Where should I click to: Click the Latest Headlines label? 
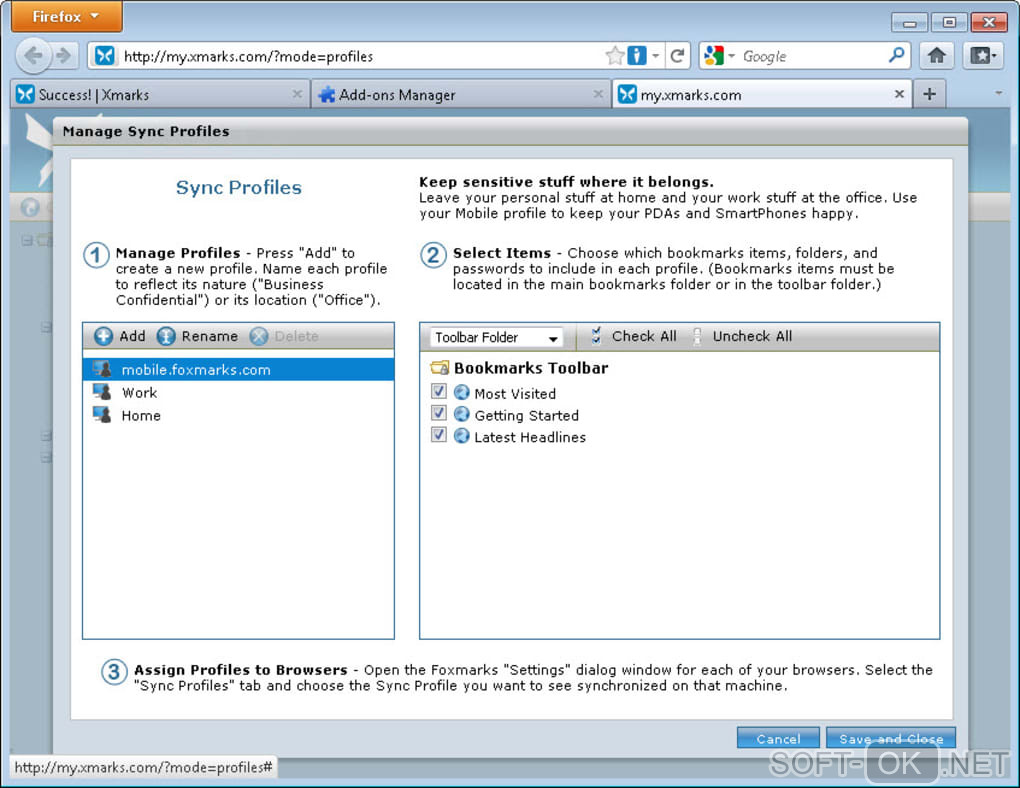[530, 437]
